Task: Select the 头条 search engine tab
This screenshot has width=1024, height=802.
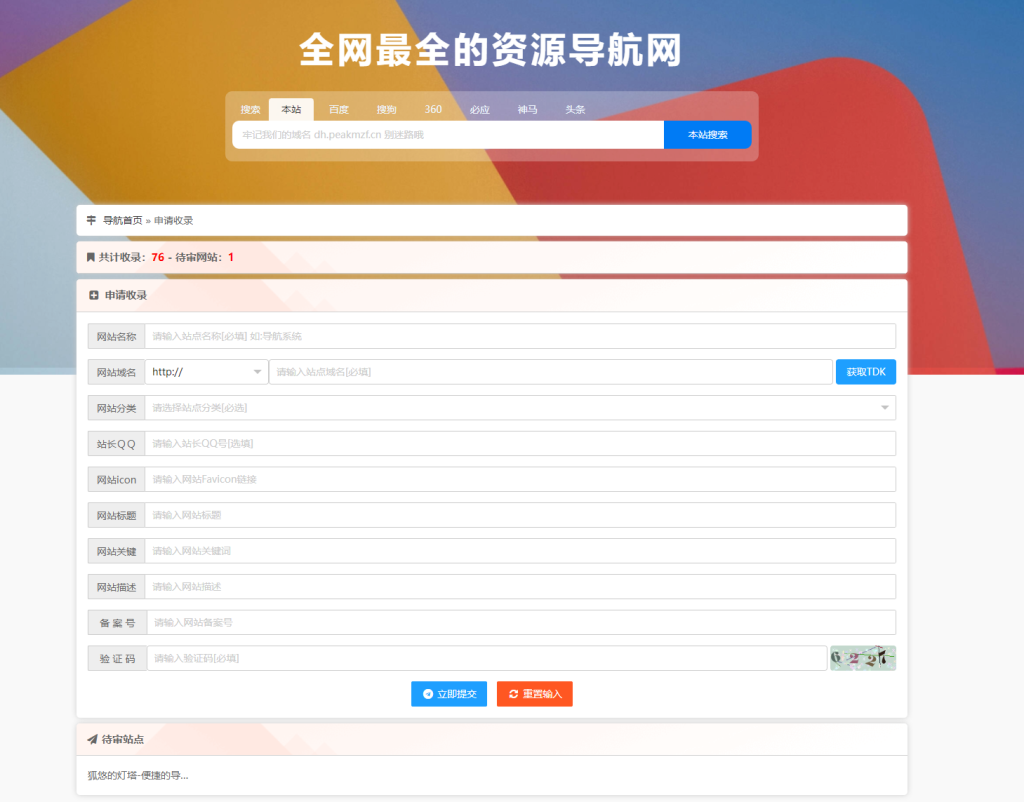Action: pyautogui.click(x=574, y=109)
